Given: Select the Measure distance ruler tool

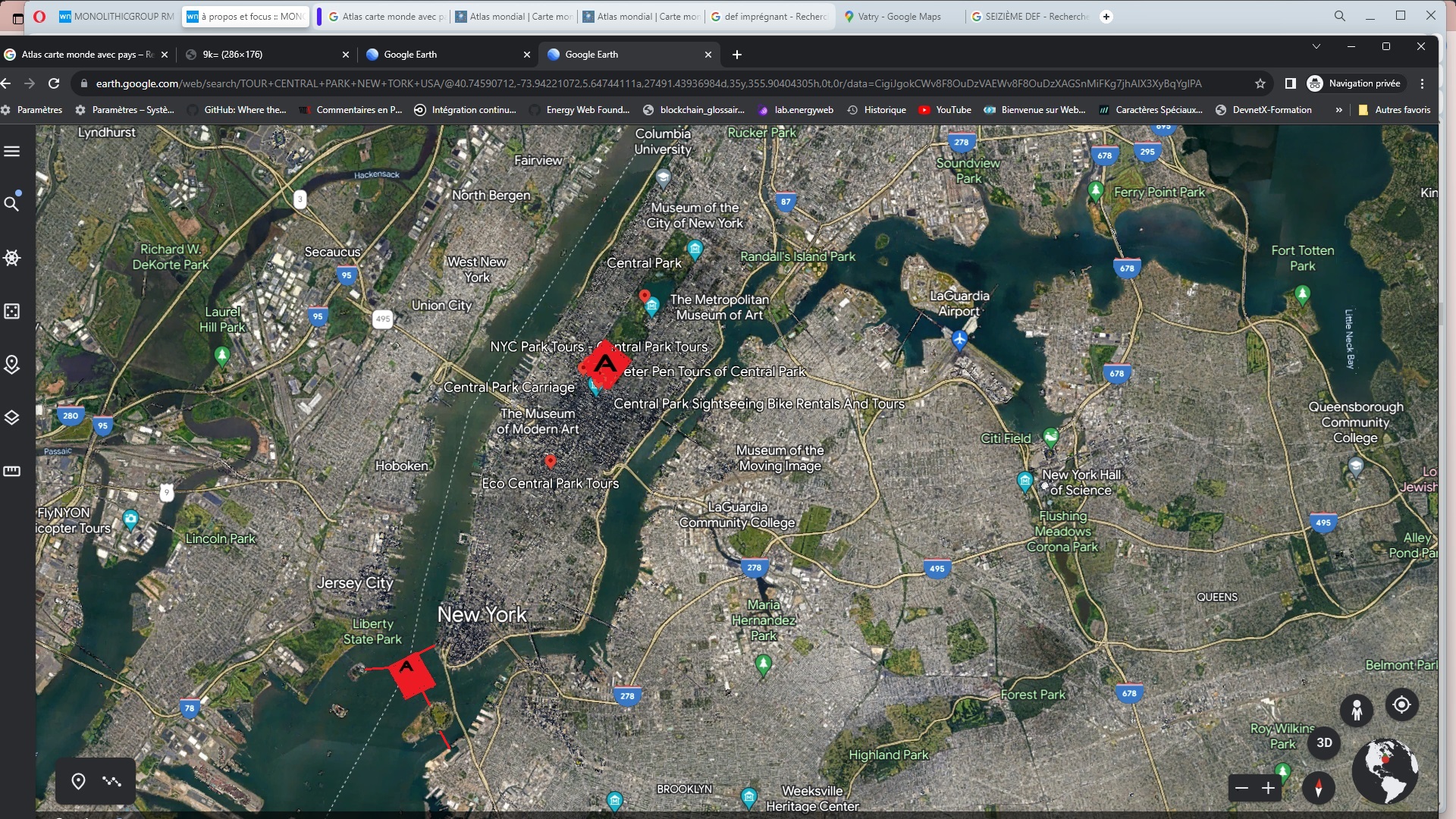Looking at the screenshot, I should (12, 471).
